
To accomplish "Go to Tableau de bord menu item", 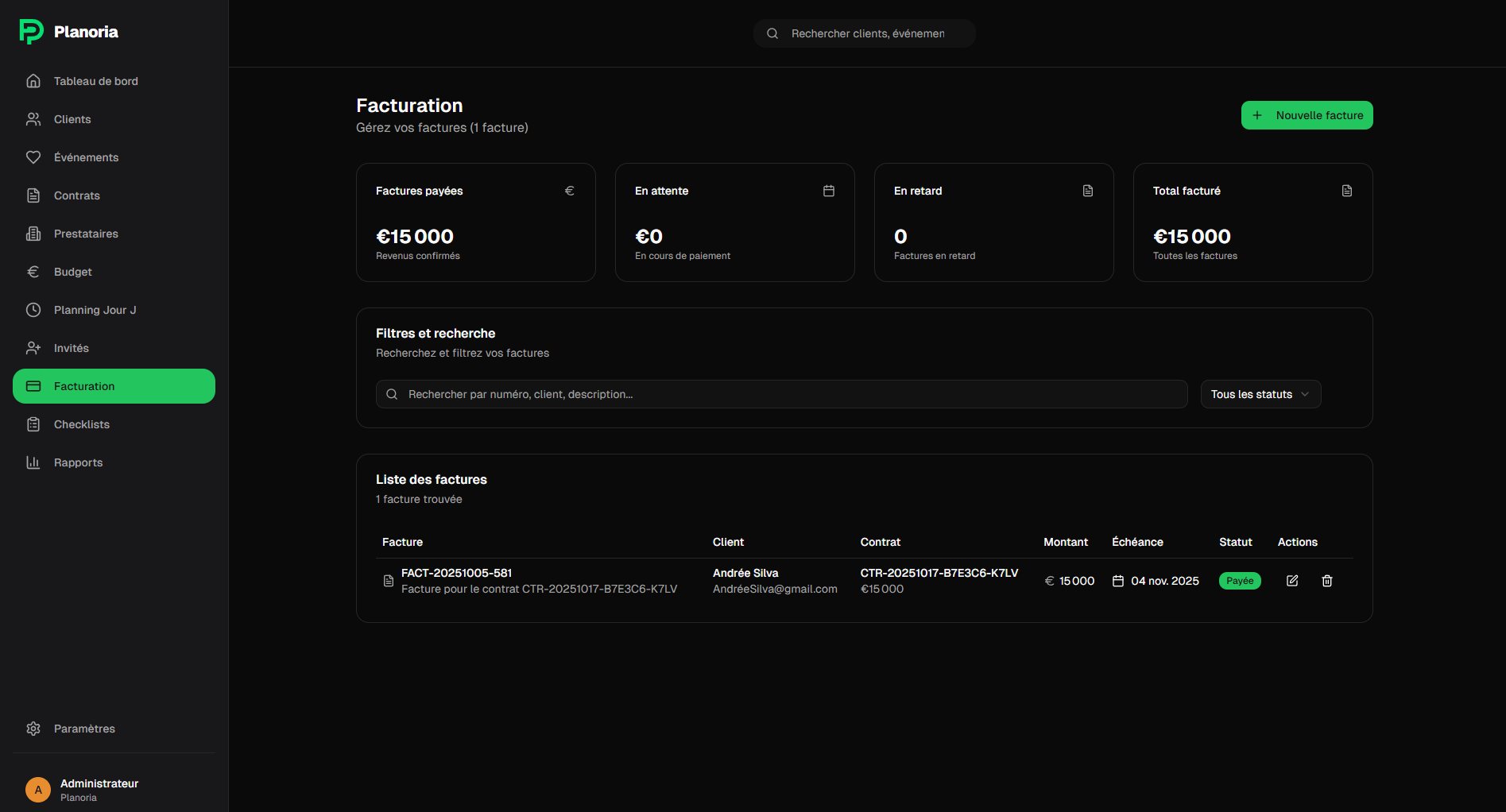I will pyautogui.click(x=114, y=81).
